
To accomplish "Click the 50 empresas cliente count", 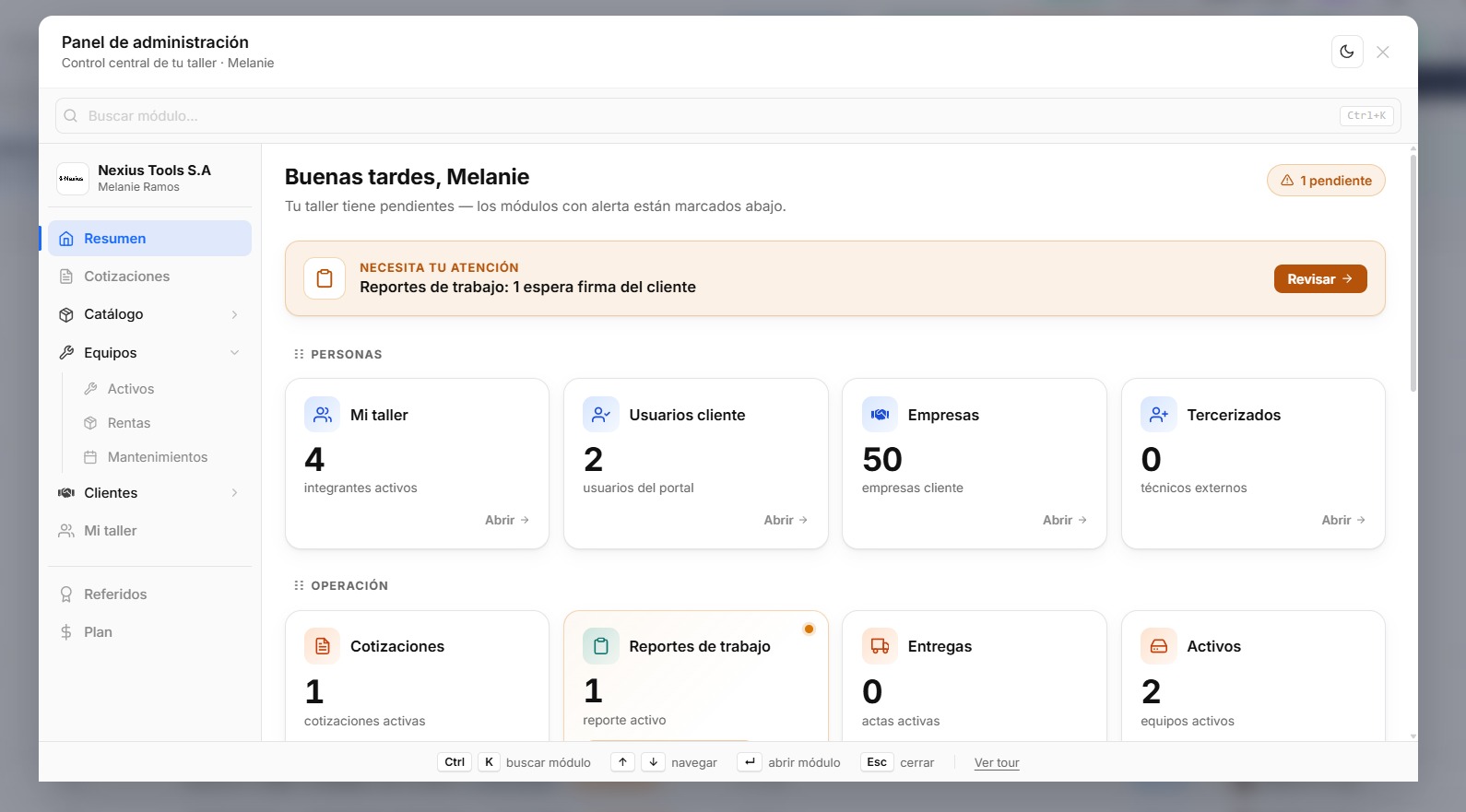I will pos(882,460).
